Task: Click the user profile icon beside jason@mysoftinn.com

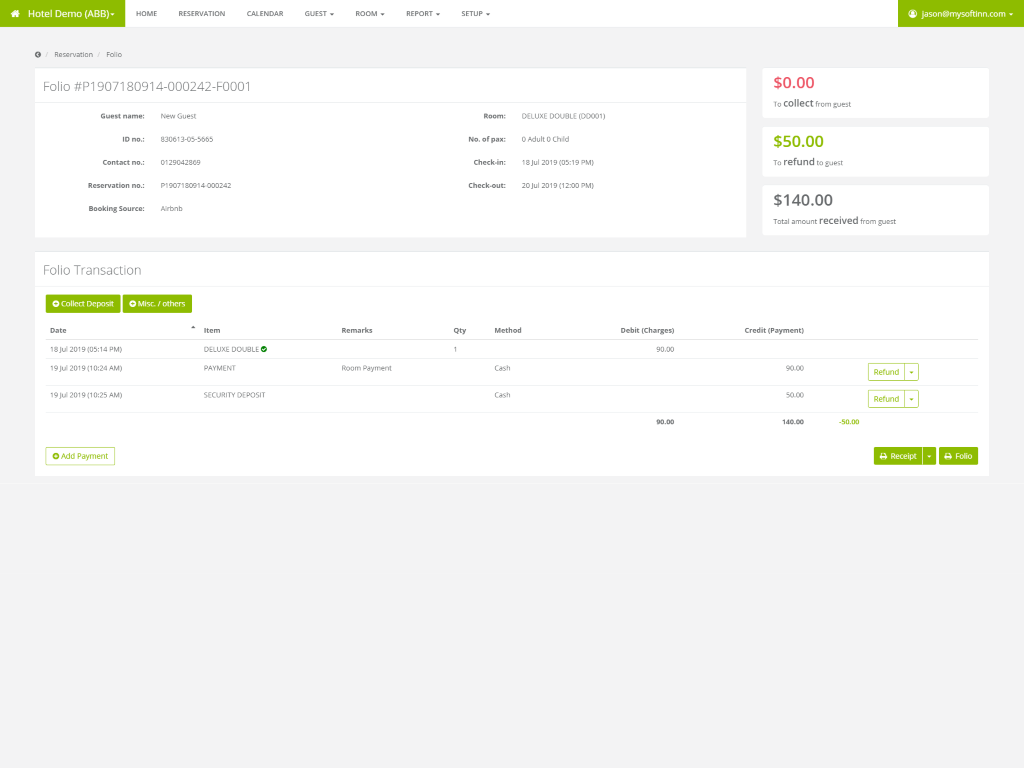Action: pyautogui.click(x=912, y=14)
